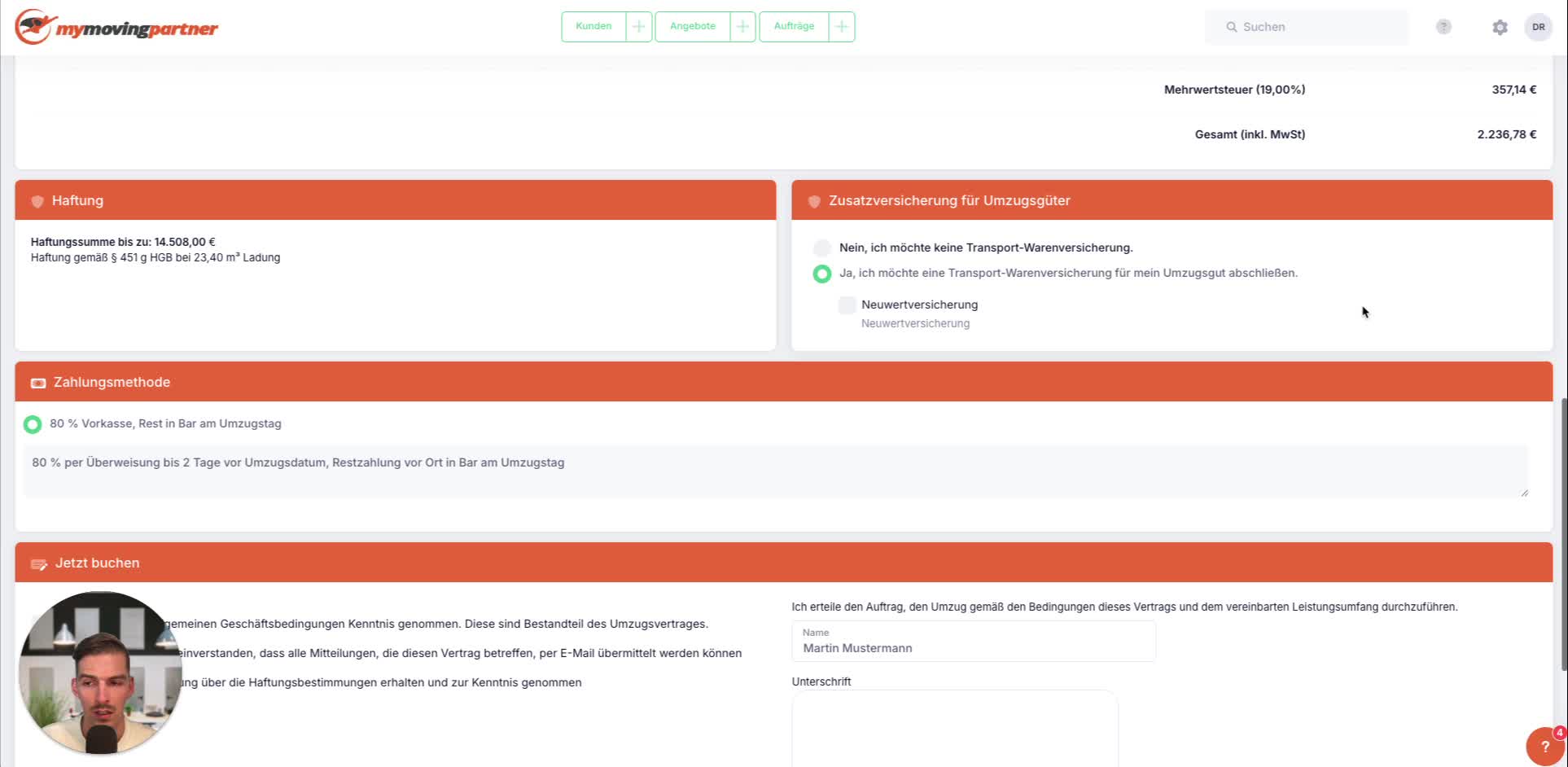Click the shield icon in Zusatzversicherung header

814,201
